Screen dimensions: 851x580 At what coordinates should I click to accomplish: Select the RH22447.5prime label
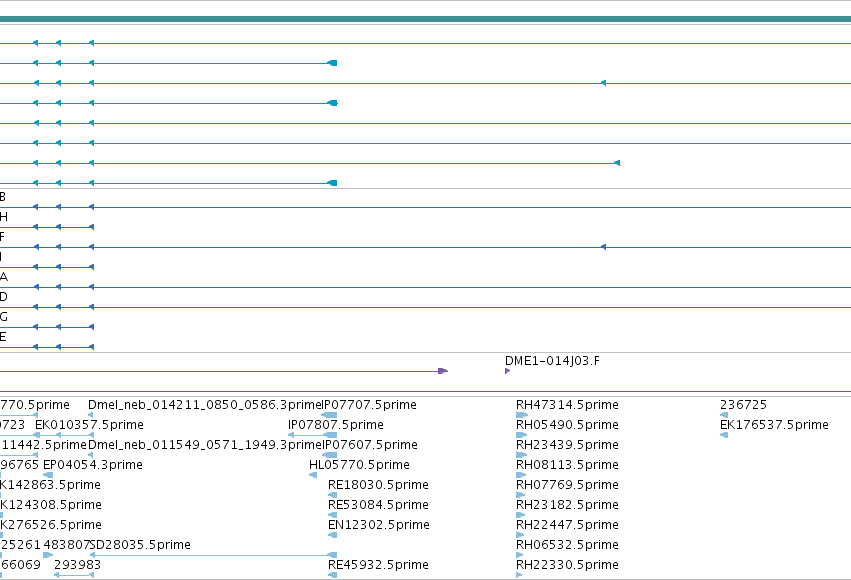click(567, 525)
